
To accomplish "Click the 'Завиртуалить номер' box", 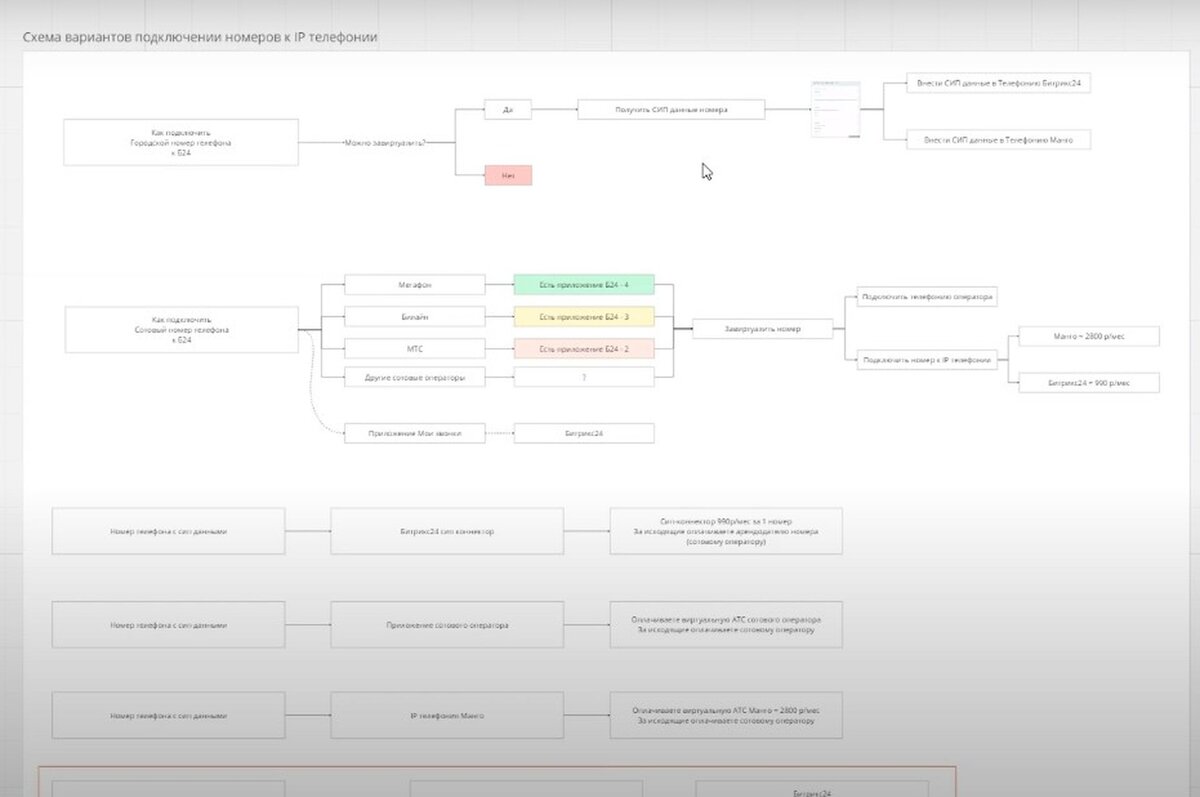I will (x=763, y=328).
